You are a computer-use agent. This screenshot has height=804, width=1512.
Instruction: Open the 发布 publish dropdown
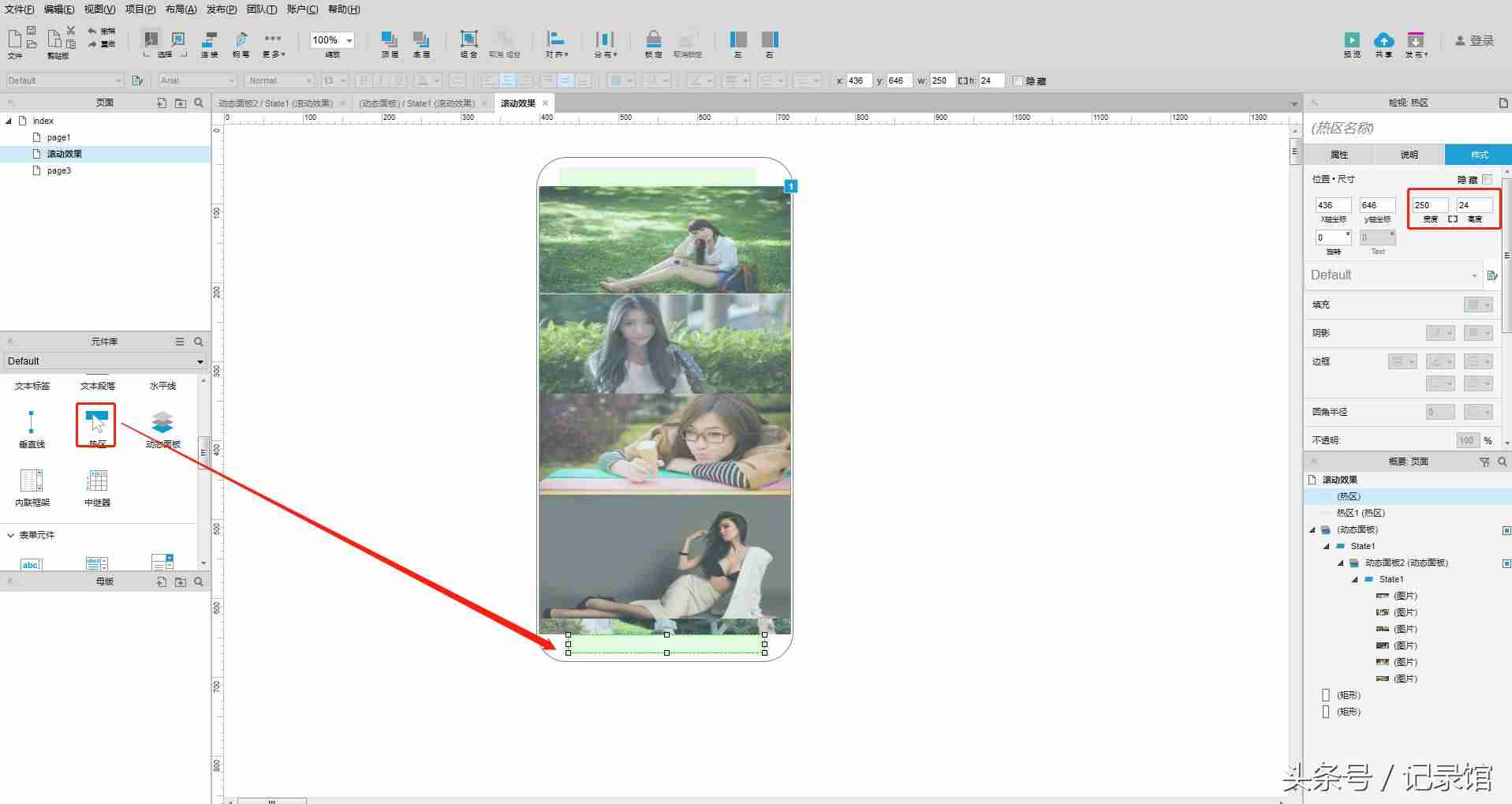pos(1416,44)
